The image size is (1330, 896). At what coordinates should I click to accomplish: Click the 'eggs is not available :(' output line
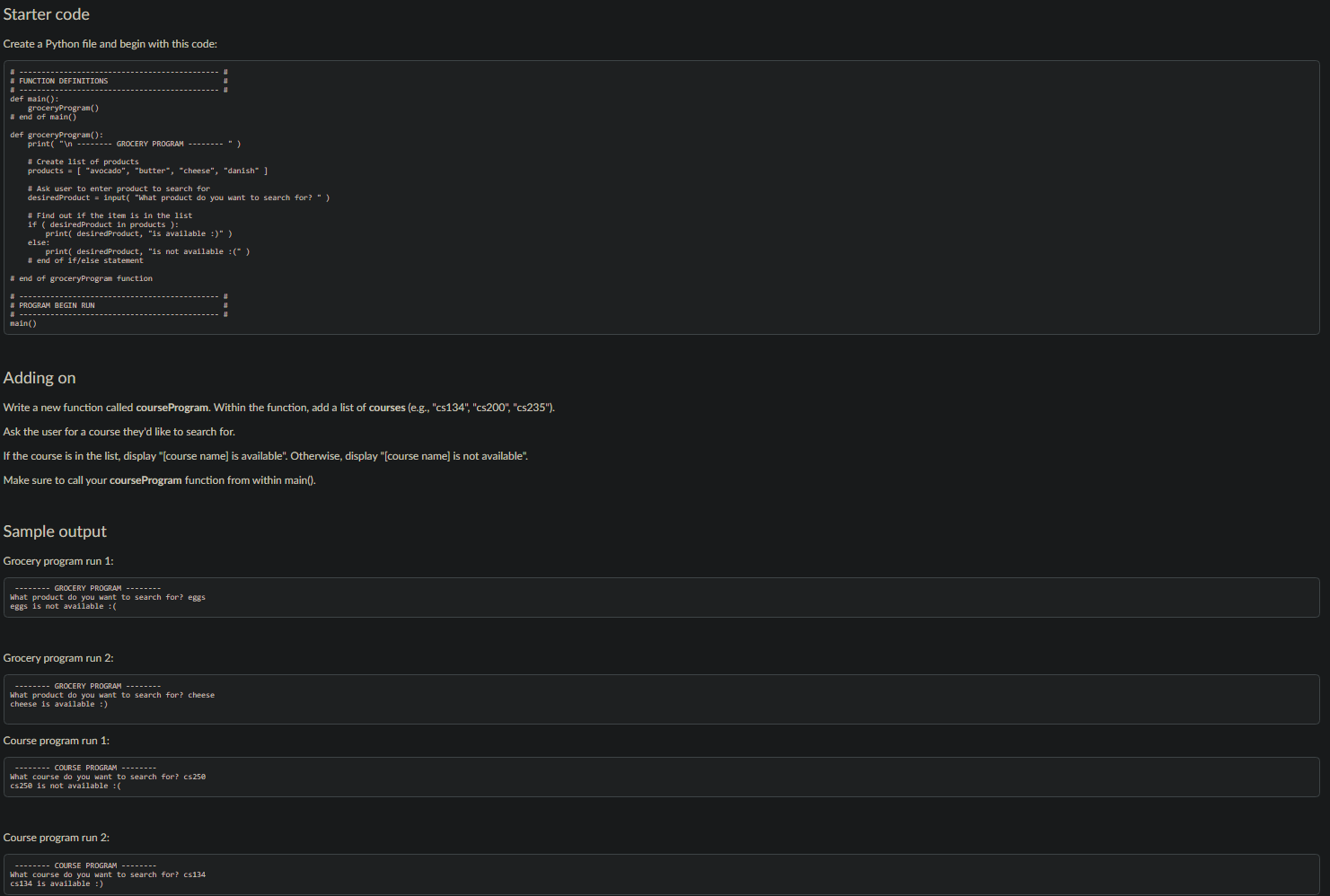63,606
